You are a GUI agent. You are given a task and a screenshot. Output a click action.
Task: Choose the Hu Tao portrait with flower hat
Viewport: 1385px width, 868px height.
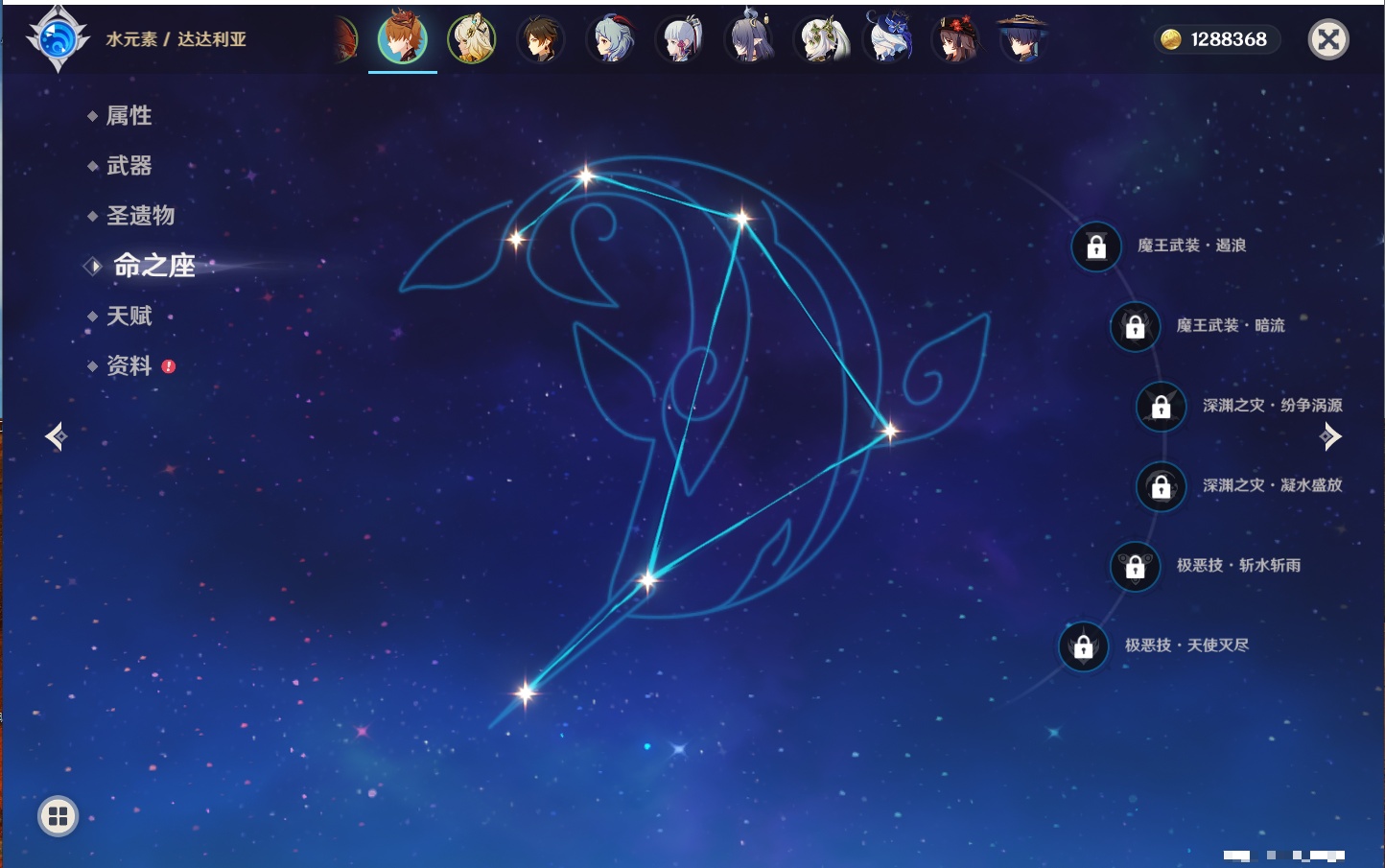pyautogui.click(x=956, y=40)
